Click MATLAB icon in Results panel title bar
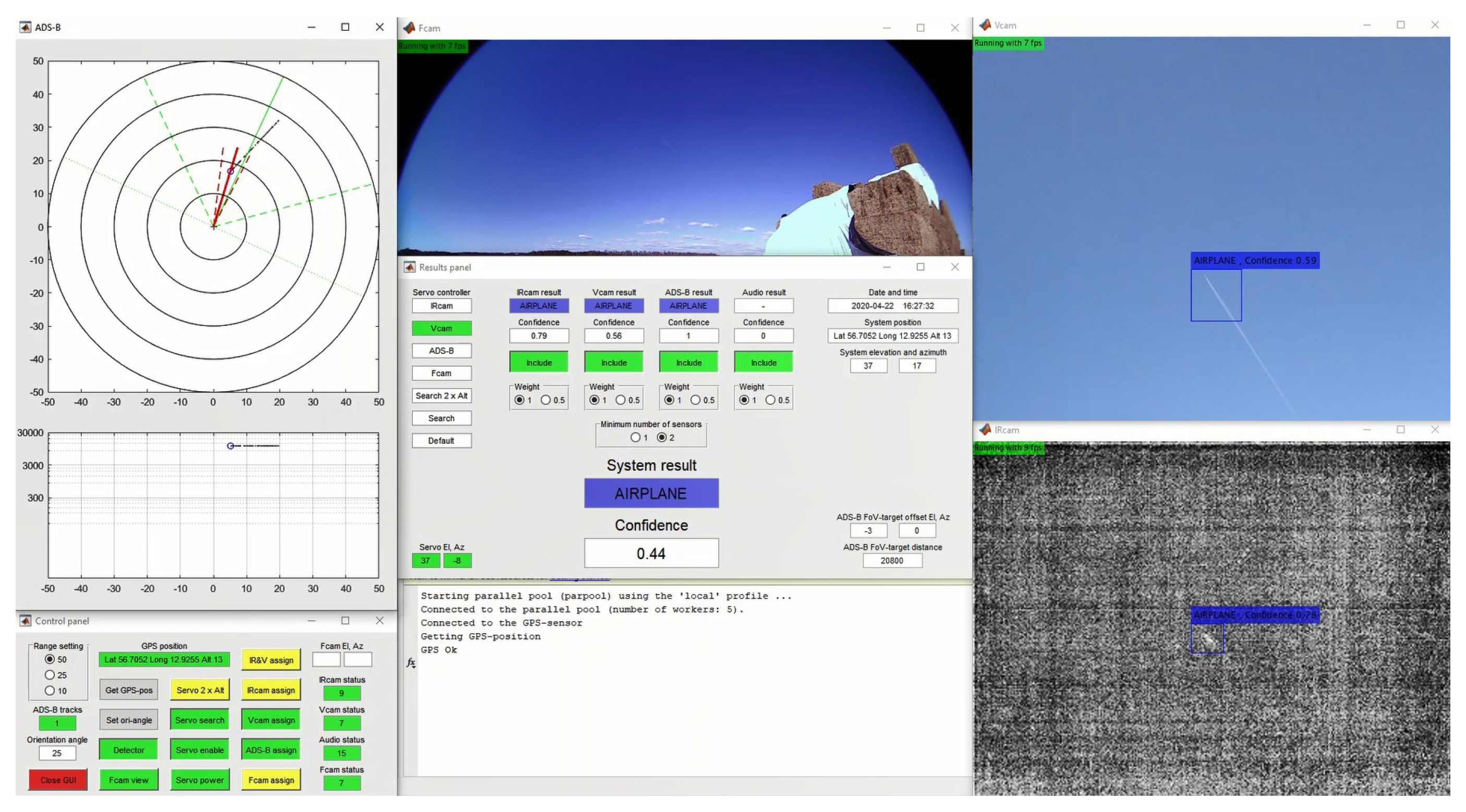The width and height of the screenshot is (1466, 812). click(x=409, y=267)
